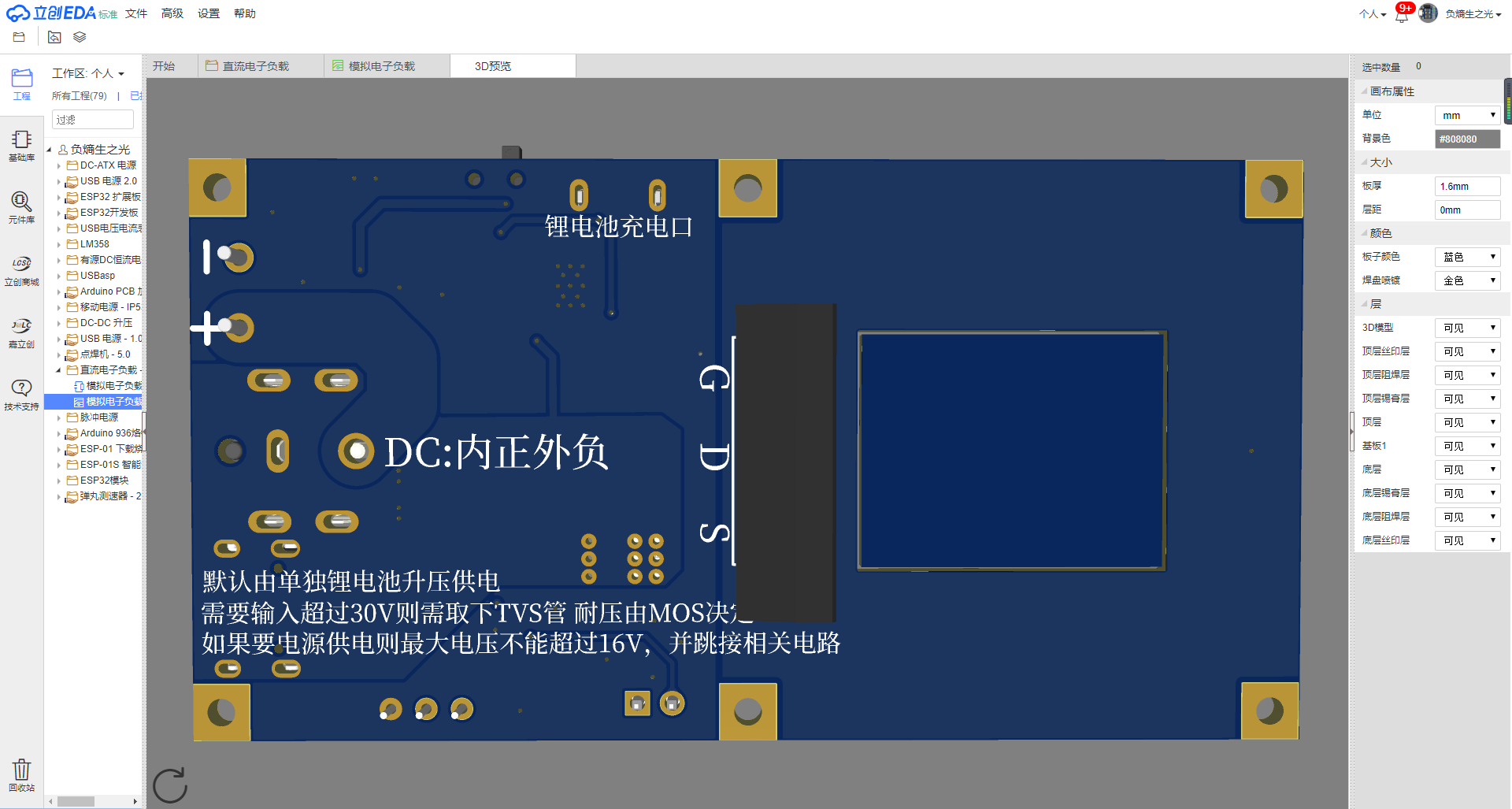Open the 立创商城 LCSC store icon
Screen dimensions: 1512x809
tap(21, 269)
